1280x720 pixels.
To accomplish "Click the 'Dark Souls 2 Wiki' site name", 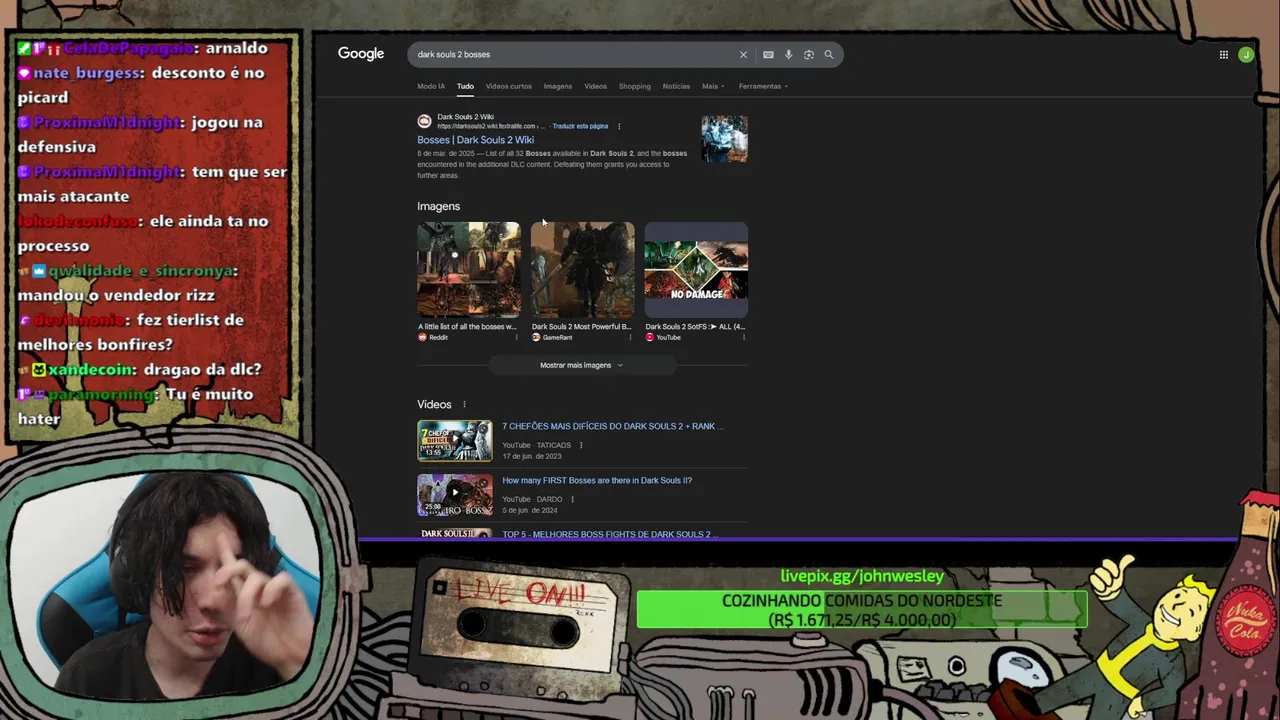I will tap(465, 117).
